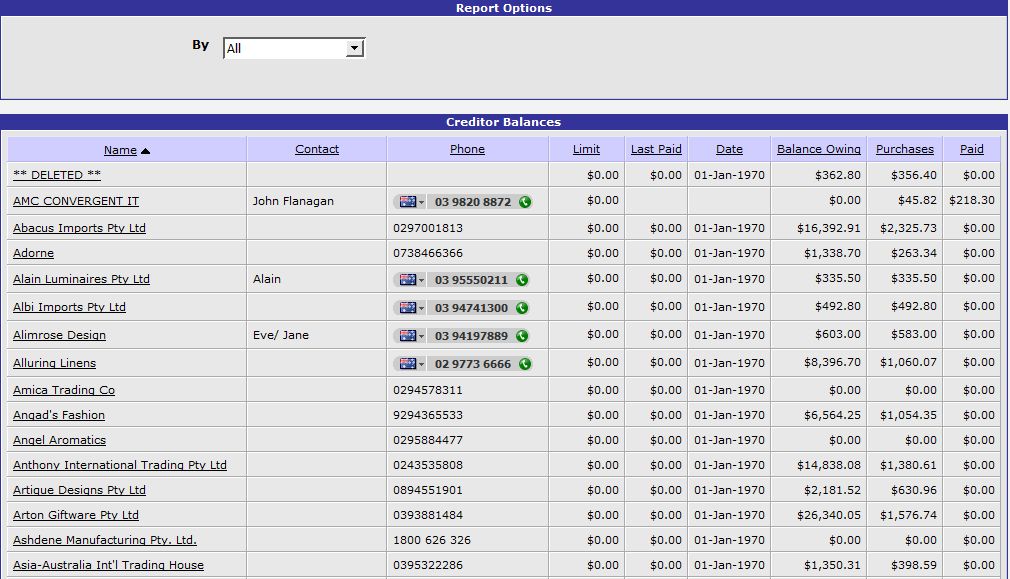Open flag dropdown next to 02 9773 6666

(411, 364)
